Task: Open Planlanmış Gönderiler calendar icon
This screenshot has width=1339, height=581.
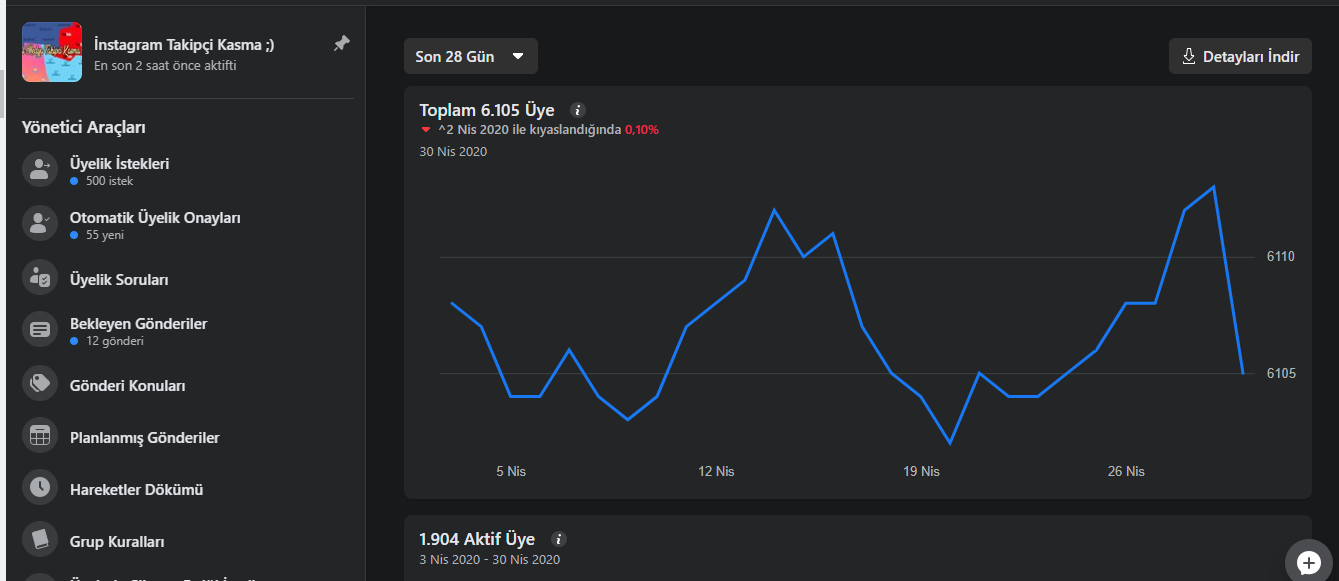Action: (40, 436)
